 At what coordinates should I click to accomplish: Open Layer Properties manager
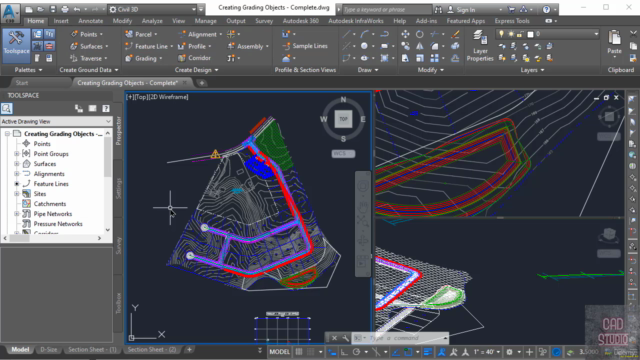[480, 46]
